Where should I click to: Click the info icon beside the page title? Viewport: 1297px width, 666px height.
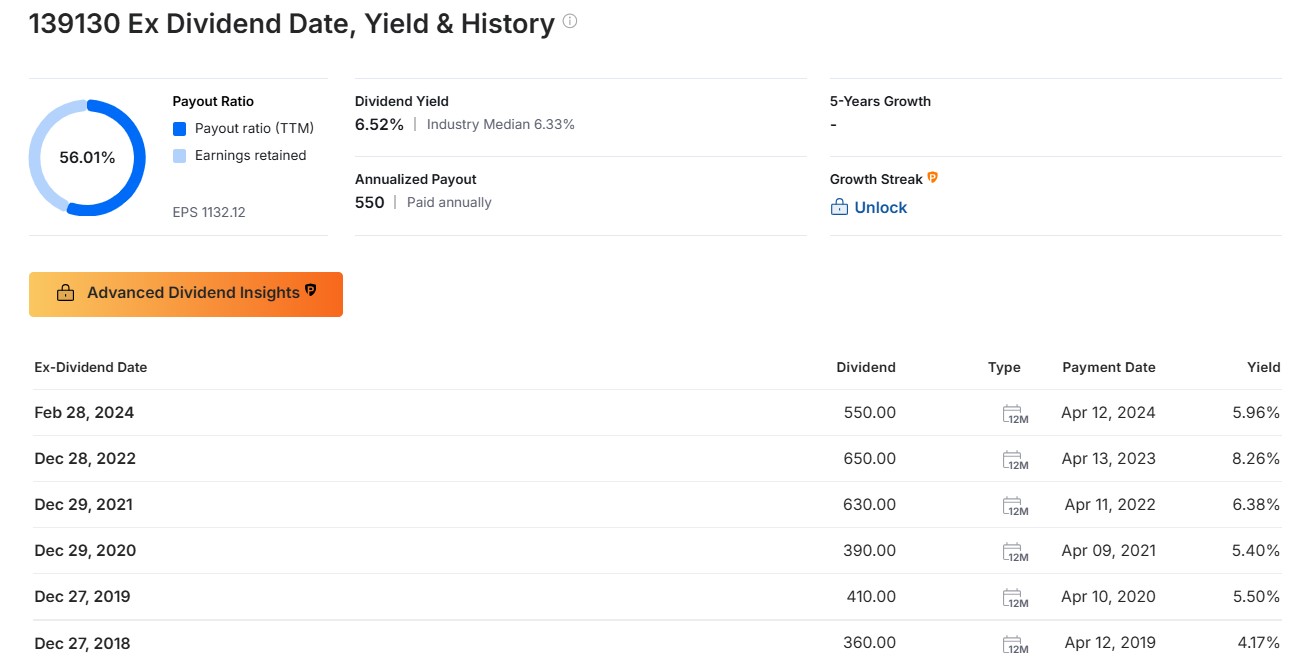click(570, 21)
